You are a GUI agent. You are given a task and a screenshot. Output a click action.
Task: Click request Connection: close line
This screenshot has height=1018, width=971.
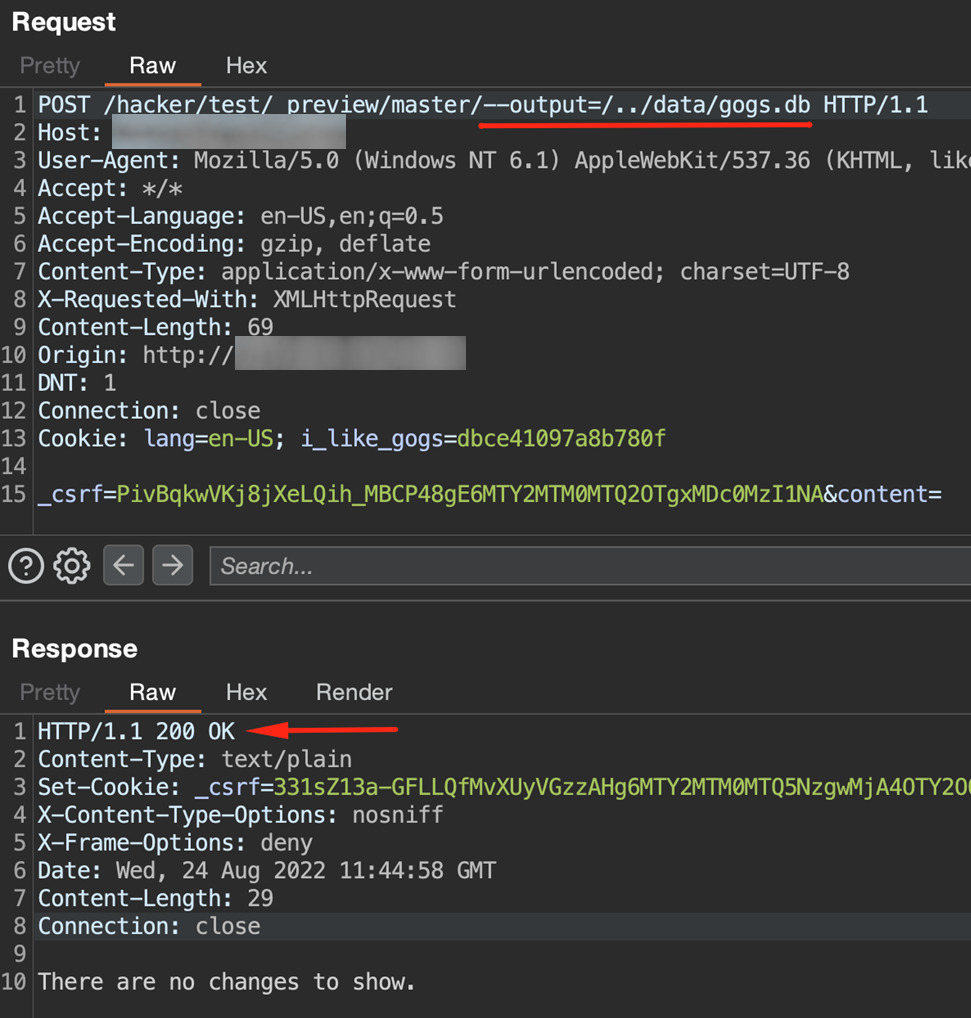[149, 411]
